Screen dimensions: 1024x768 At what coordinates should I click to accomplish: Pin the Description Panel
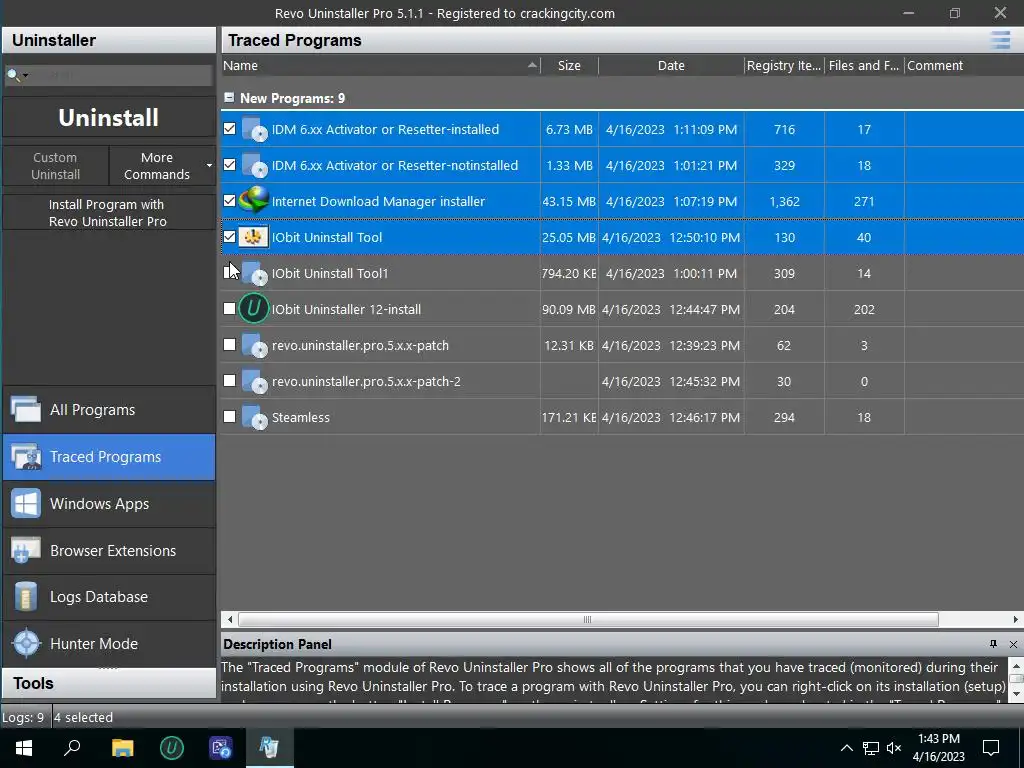point(993,644)
